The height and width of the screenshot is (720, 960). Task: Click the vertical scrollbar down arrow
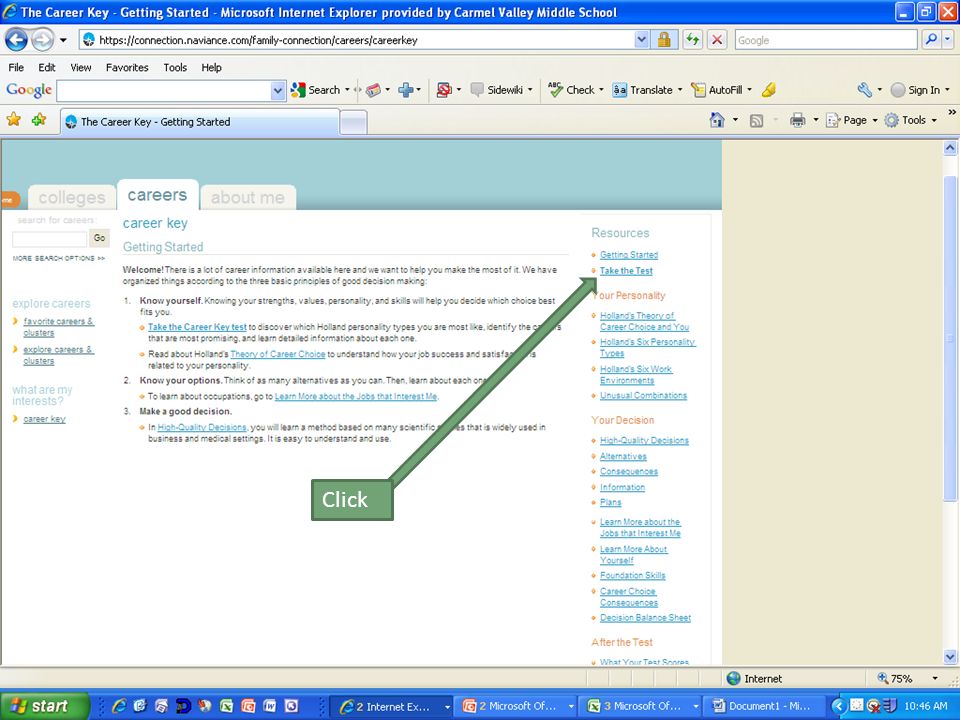pos(950,657)
